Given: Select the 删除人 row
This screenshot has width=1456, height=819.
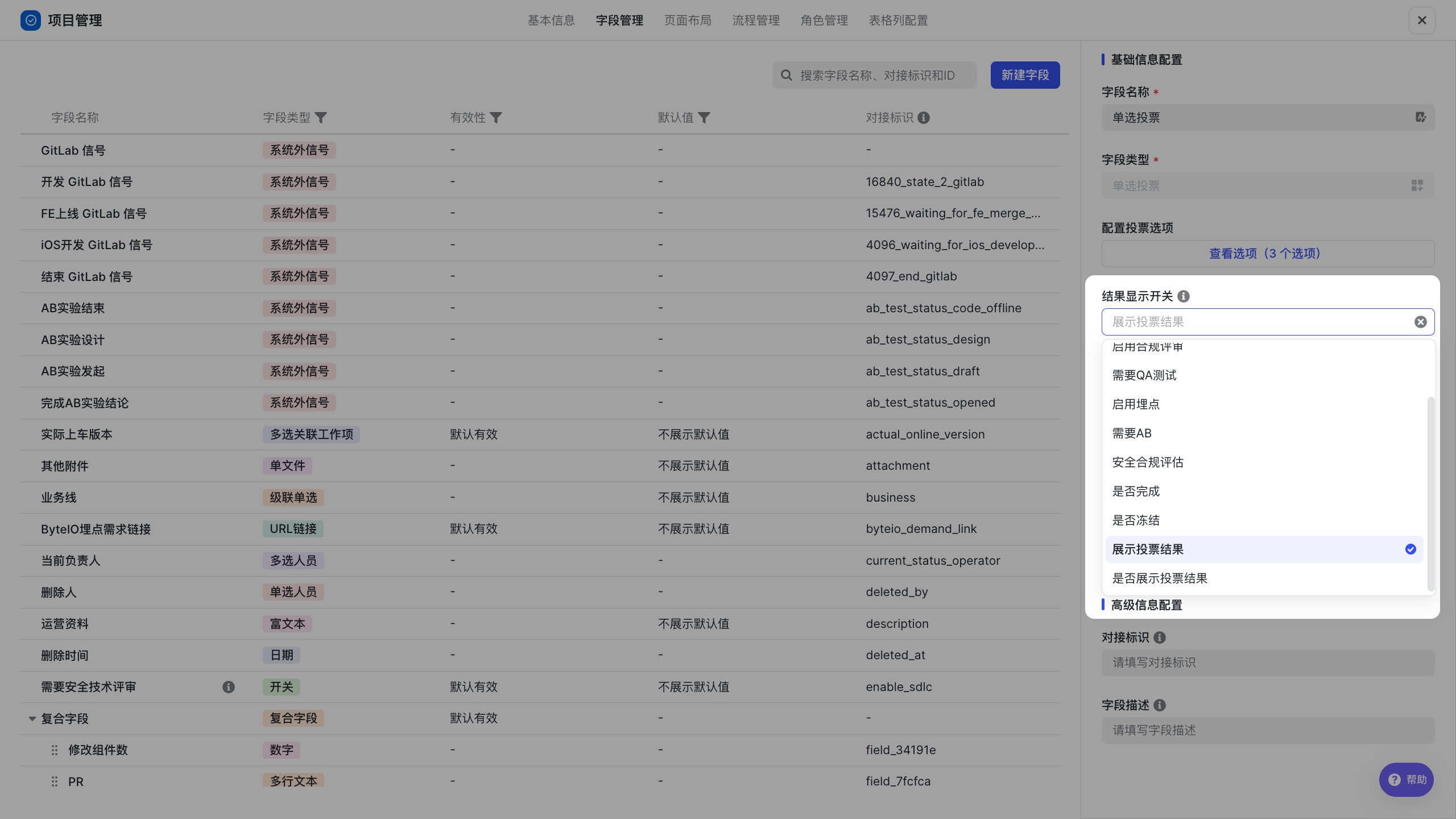Looking at the screenshot, I should click(x=540, y=592).
